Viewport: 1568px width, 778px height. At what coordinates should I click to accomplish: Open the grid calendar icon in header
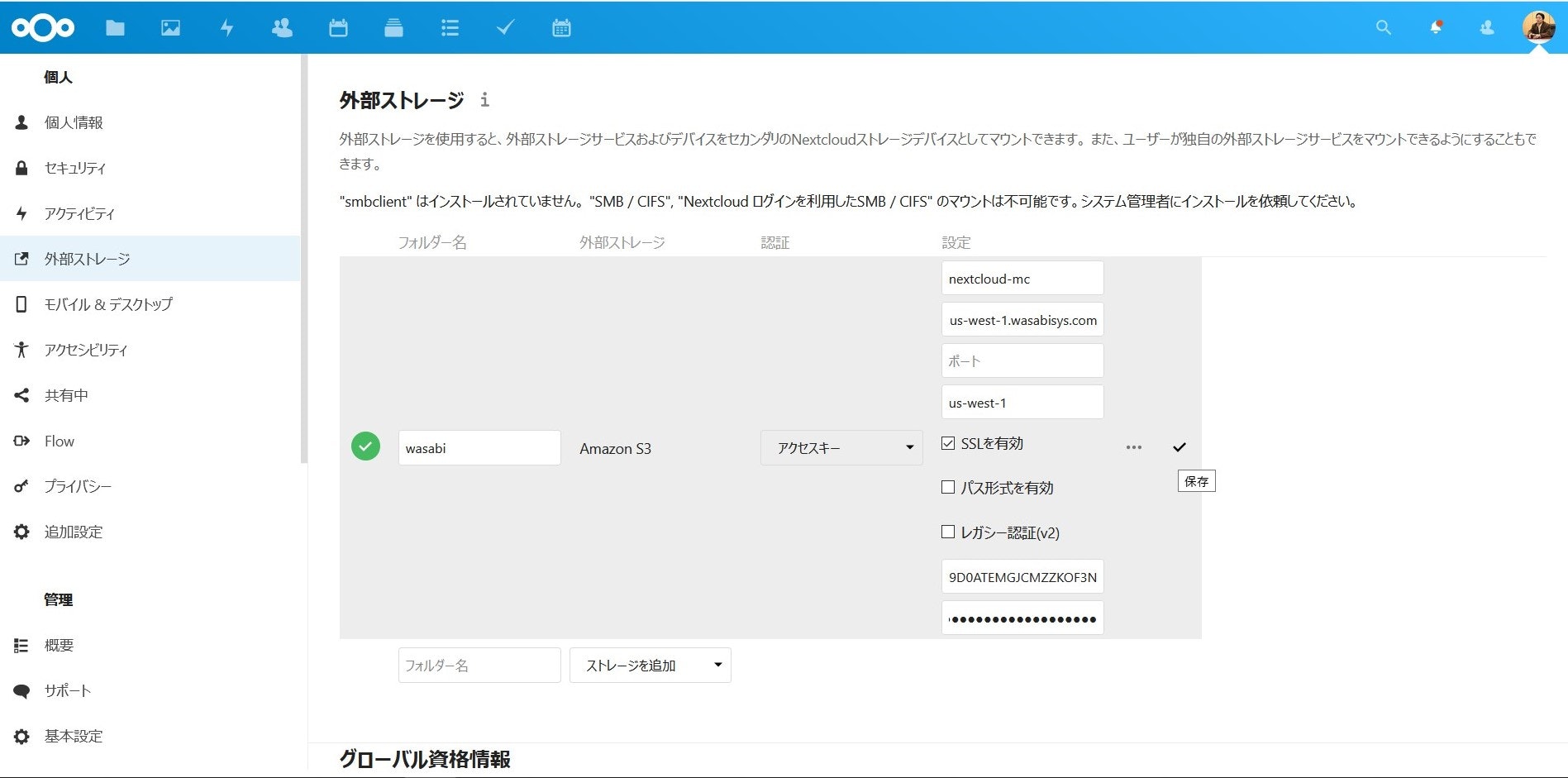click(x=561, y=28)
